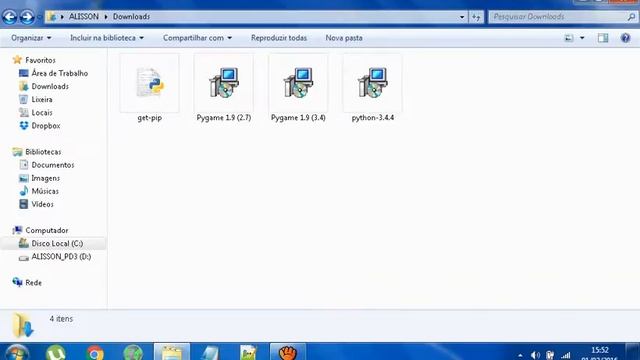Click the Computador icon in navigation pane
The image size is (640, 360).
click(17, 230)
